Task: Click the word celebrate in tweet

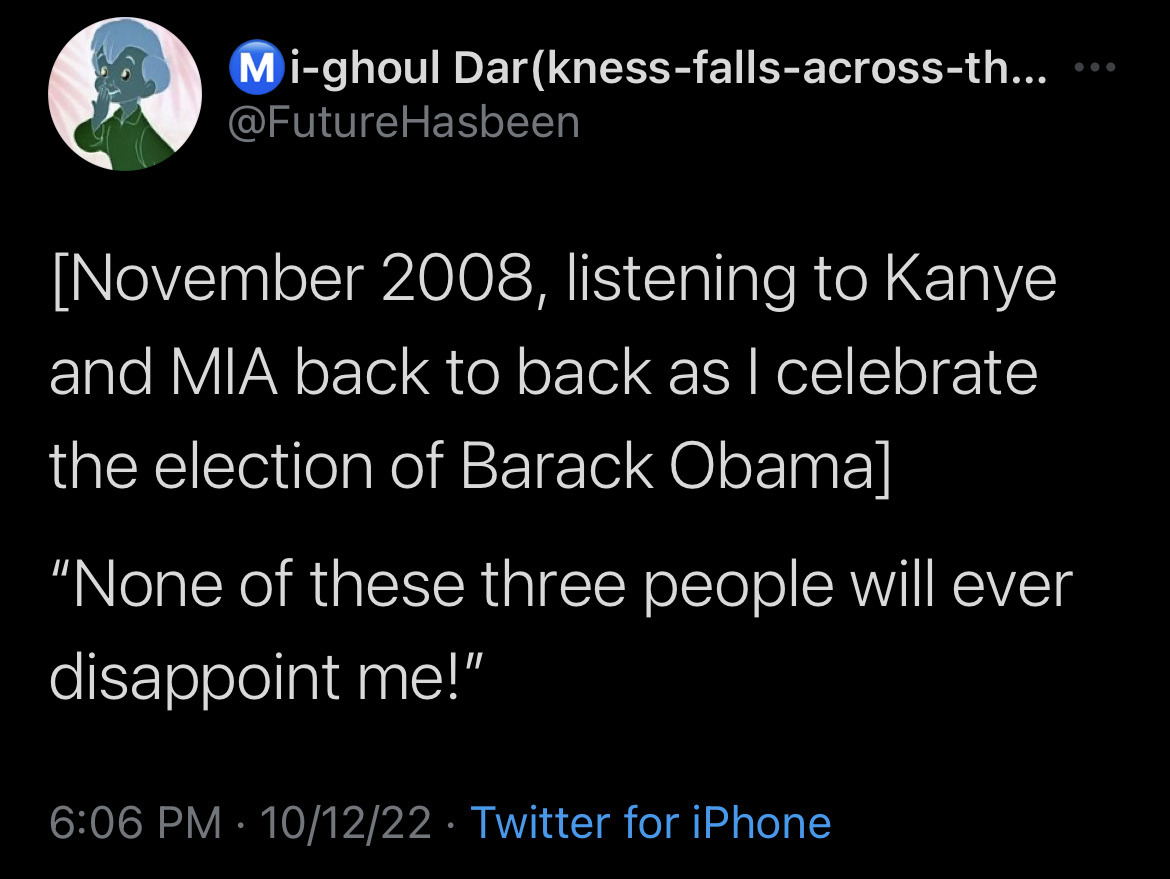Action: point(907,372)
